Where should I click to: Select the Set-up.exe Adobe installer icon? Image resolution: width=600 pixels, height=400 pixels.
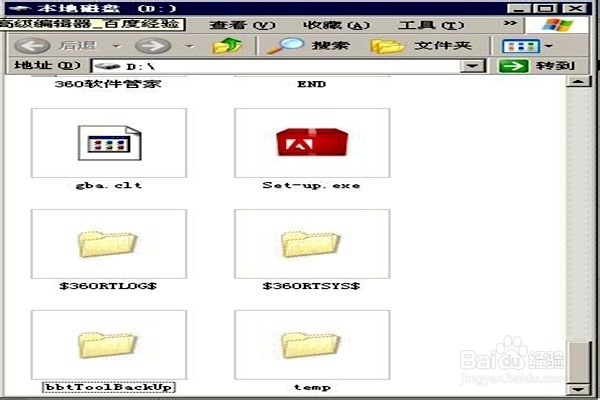coord(312,143)
